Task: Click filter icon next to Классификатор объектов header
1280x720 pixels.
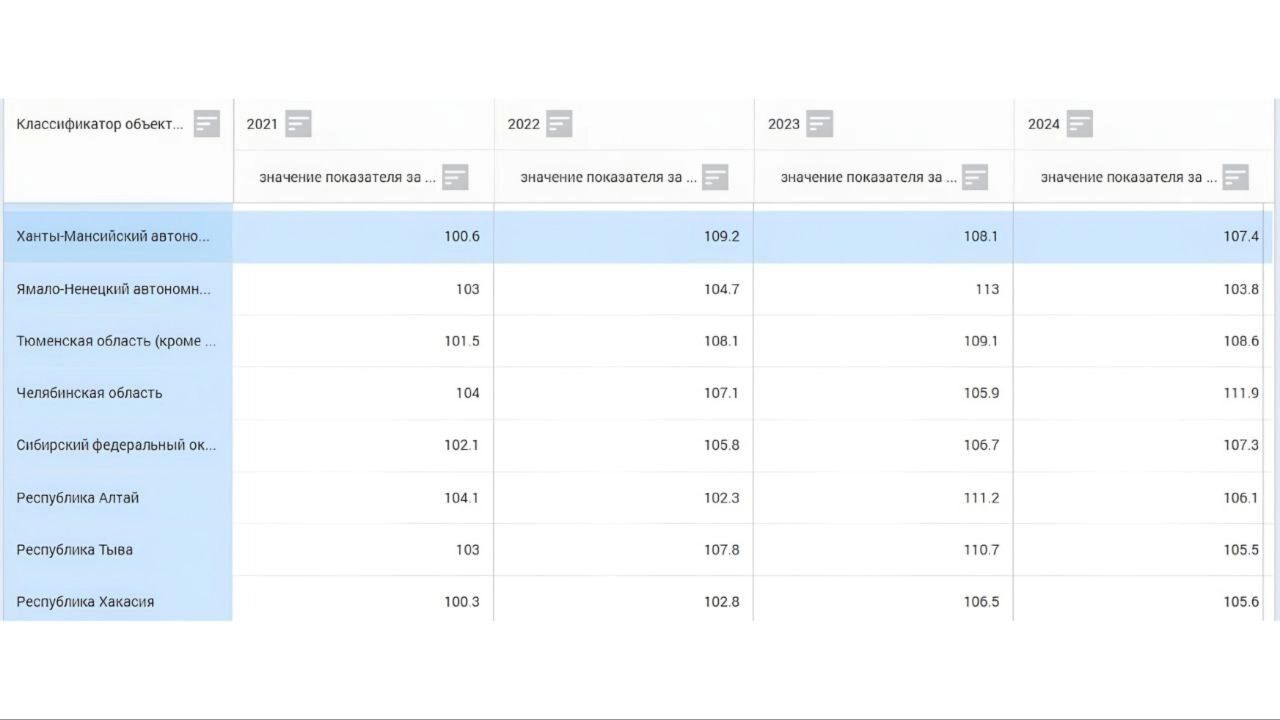Action: [x=206, y=124]
